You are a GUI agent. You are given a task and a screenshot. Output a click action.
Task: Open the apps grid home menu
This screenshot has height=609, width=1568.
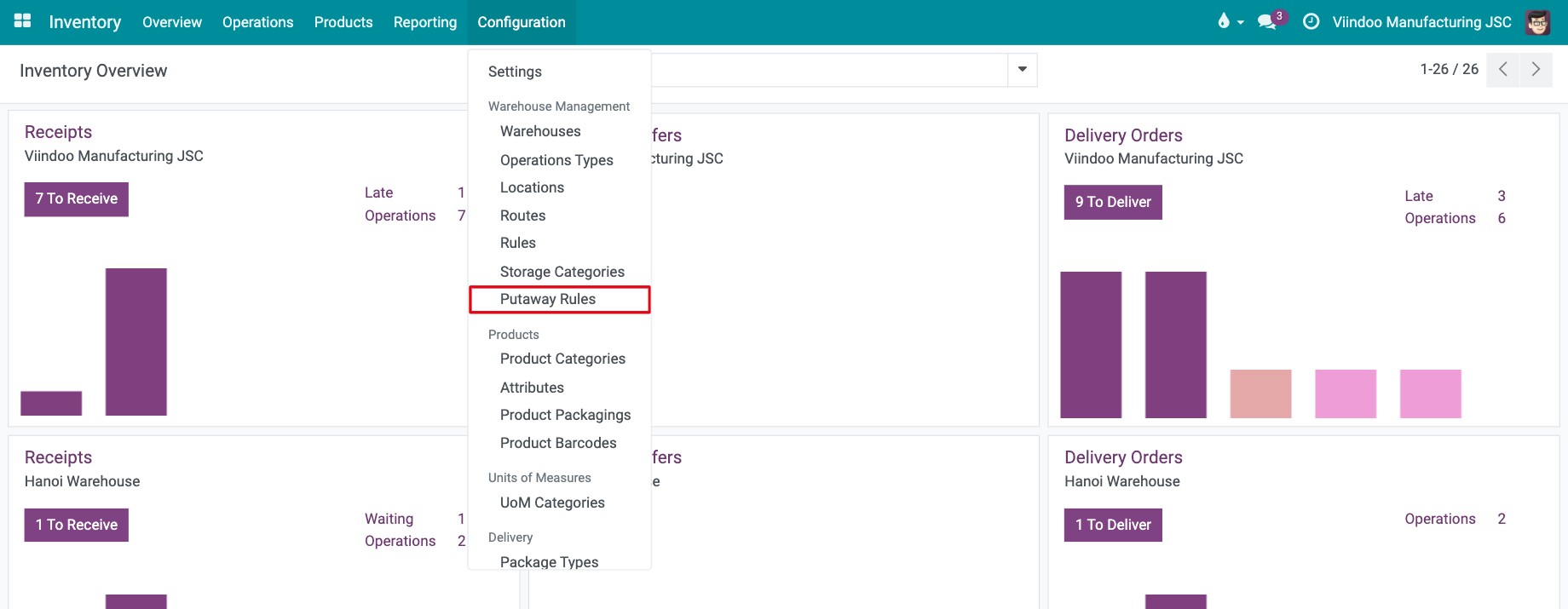(x=23, y=21)
